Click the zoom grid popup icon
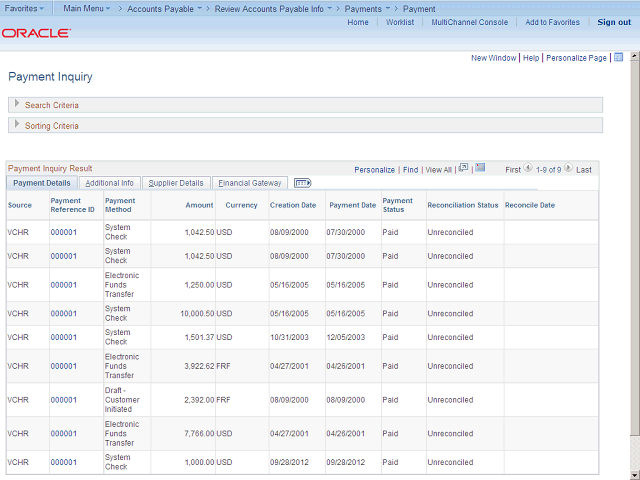Viewport: 640px width, 480px height. [463, 169]
